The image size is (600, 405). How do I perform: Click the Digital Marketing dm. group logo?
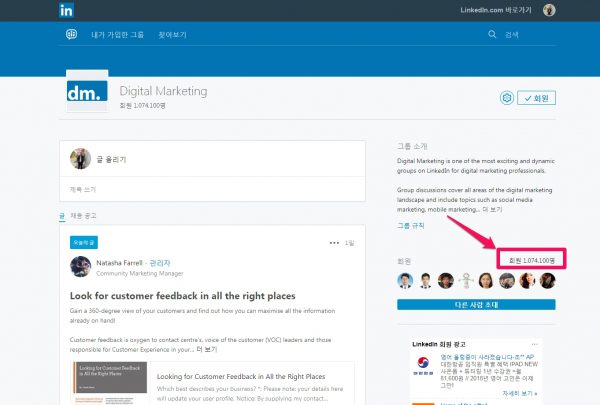click(86, 94)
